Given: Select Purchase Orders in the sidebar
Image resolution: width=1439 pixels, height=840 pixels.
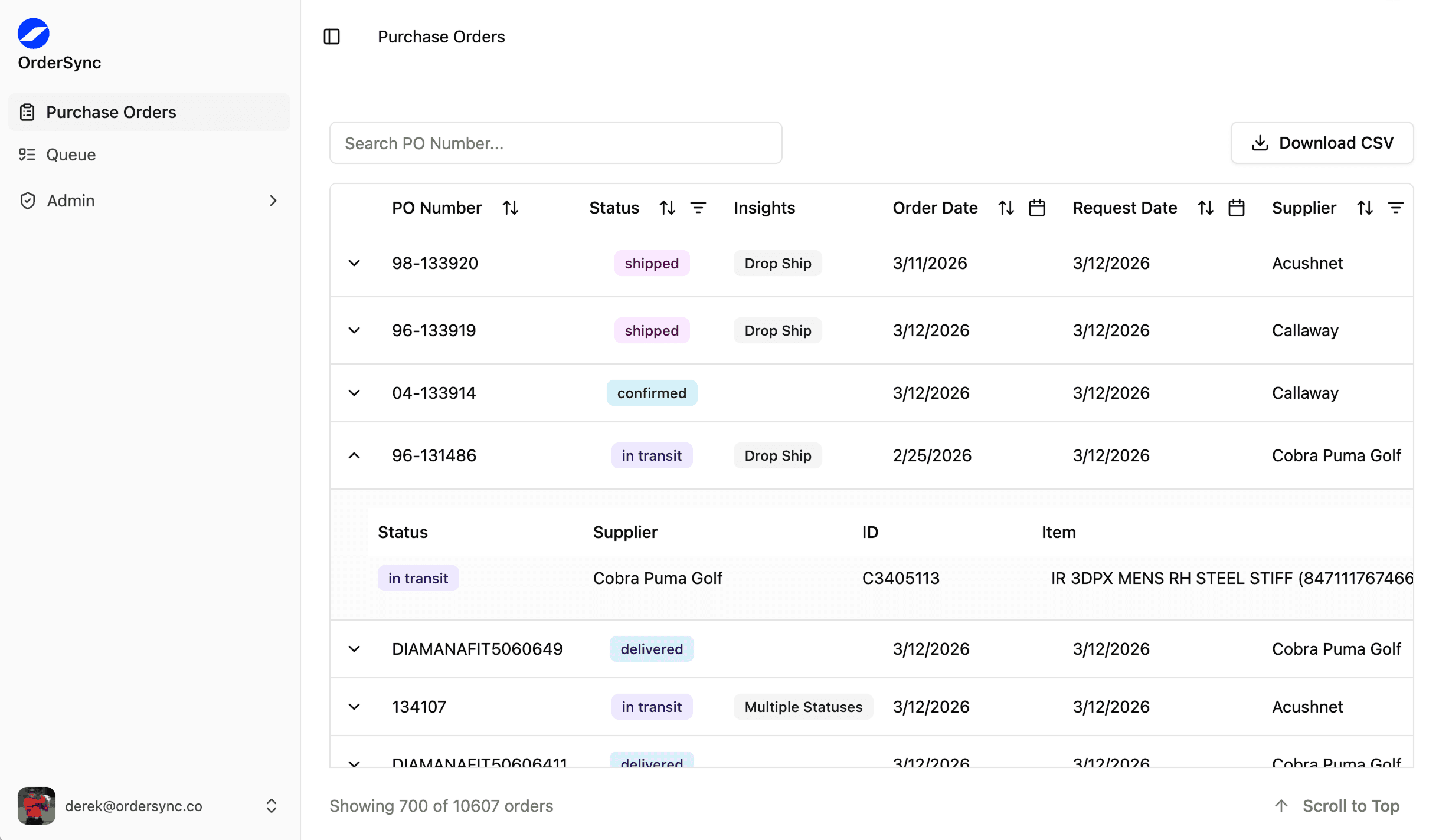Looking at the screenshot, I should point(111,112).
